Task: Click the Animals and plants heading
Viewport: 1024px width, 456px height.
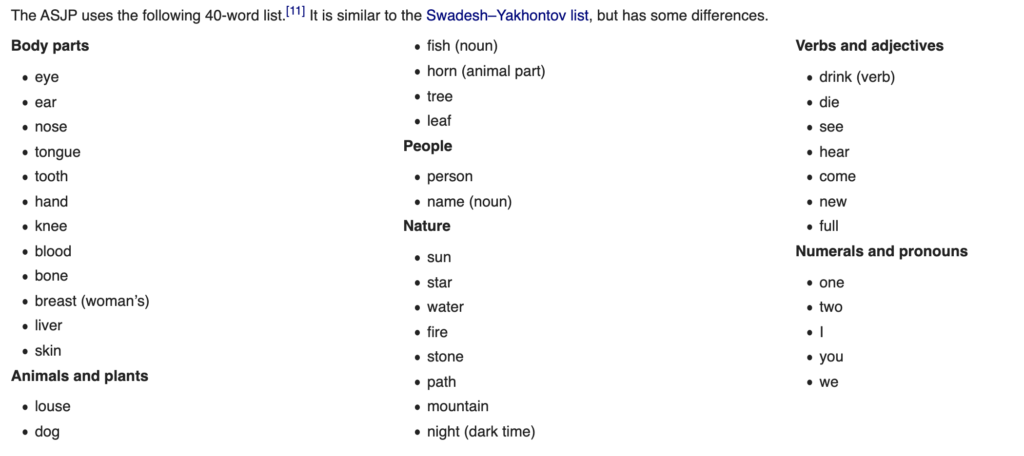Action: (79, 376)
